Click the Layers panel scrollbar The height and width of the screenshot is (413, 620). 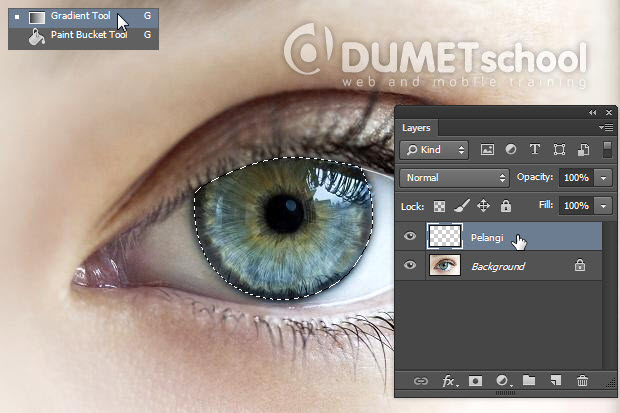[608, 297]
